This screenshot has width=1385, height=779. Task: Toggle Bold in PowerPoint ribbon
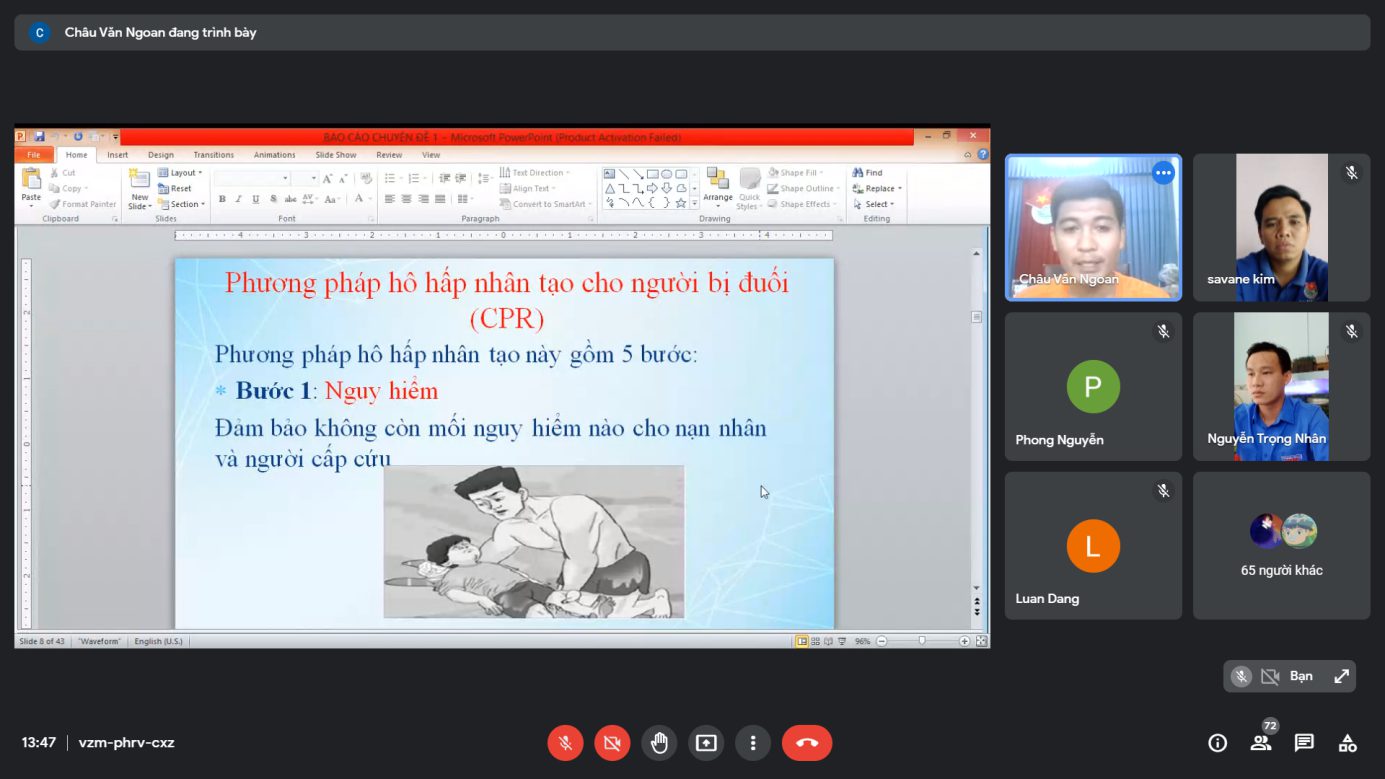click(222, 199)
